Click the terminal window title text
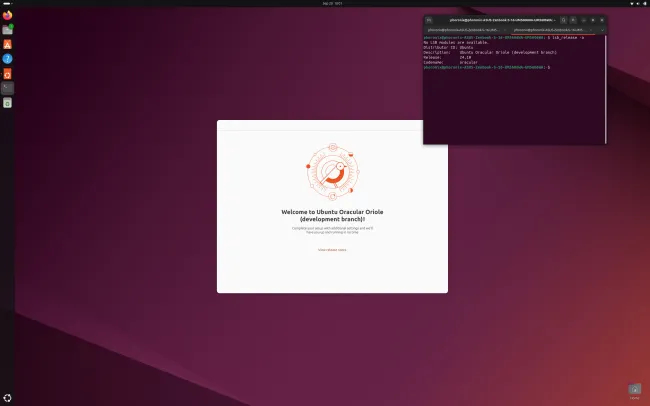 (502, 20)
